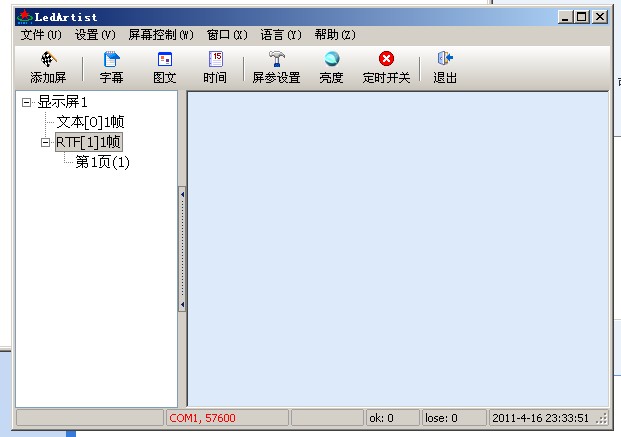Click the 添加屏 (Add Screen) toolbar icon
Image resolution: width=621 pixels, height=437 pixels.
pos(48,60)
